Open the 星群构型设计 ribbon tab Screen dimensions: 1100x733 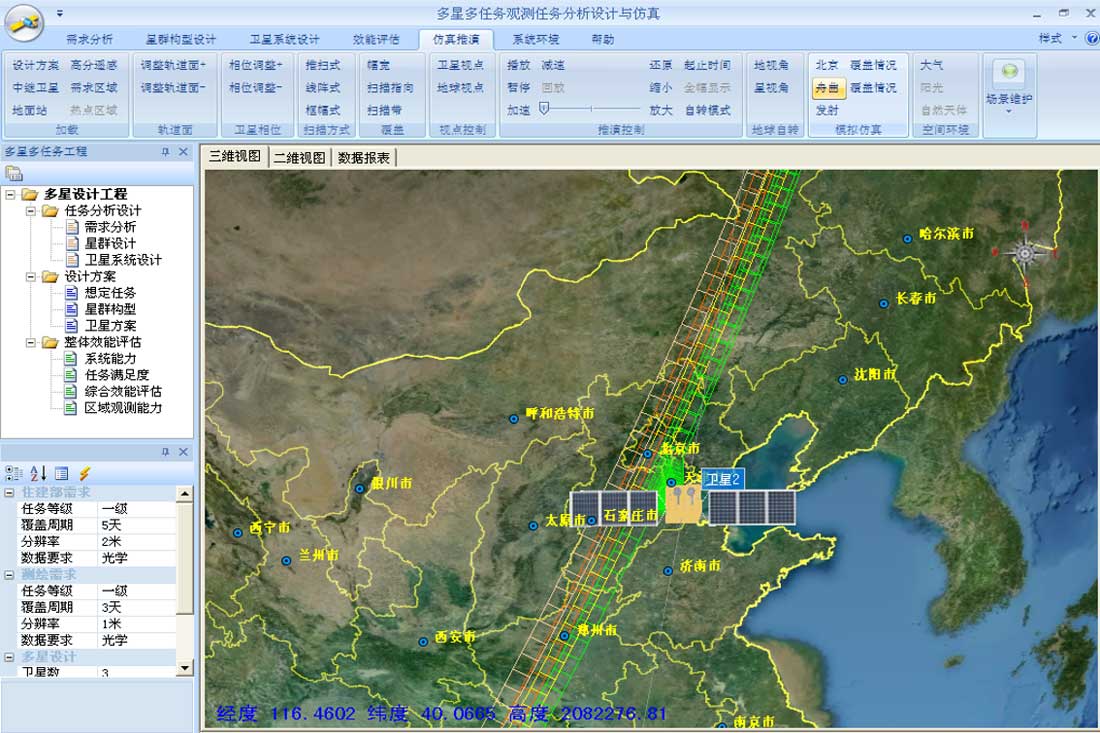[x=180, y=39]
